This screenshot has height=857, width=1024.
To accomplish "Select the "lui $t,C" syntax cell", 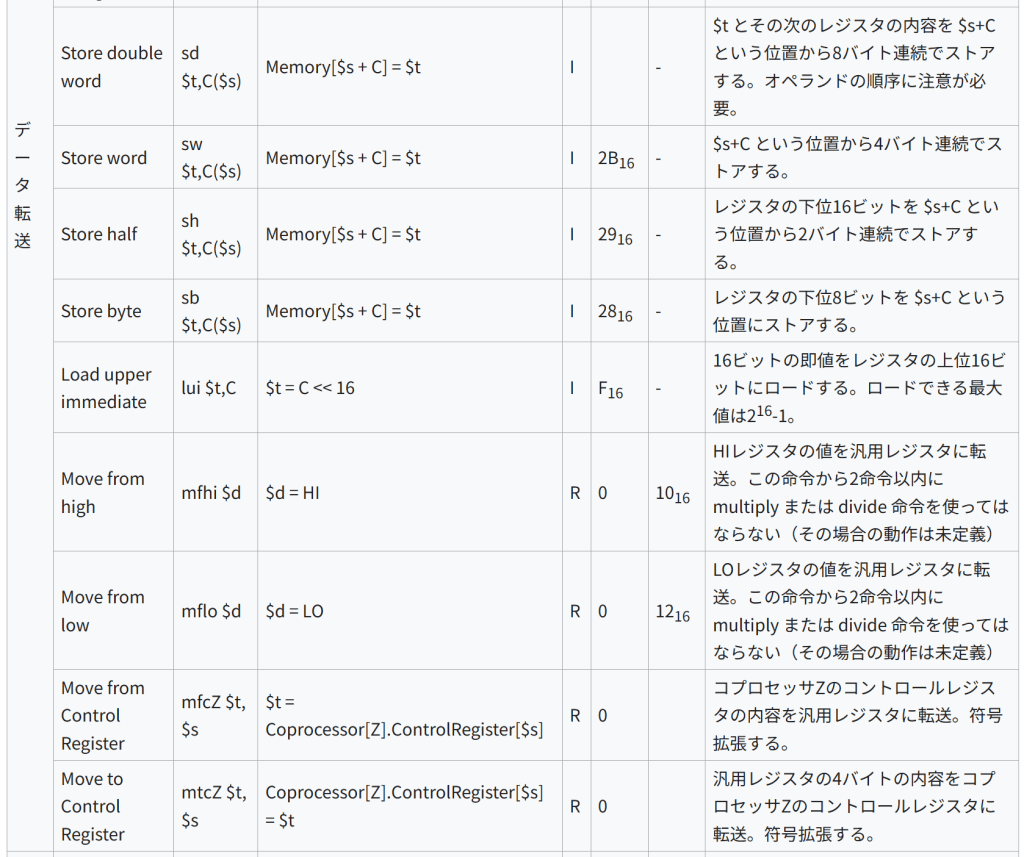I will pos(209,388).
